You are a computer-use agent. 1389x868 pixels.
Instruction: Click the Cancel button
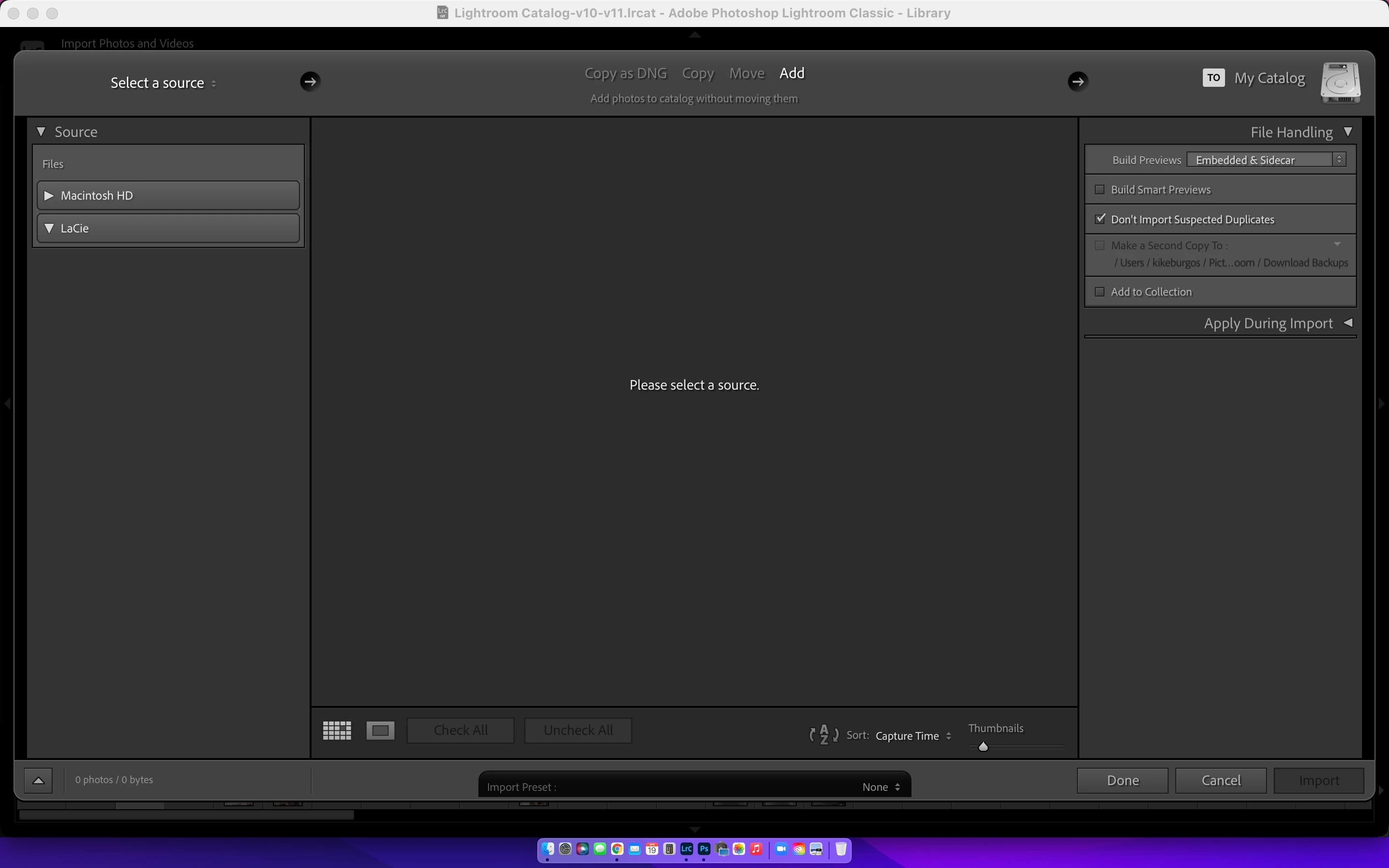1220,780
